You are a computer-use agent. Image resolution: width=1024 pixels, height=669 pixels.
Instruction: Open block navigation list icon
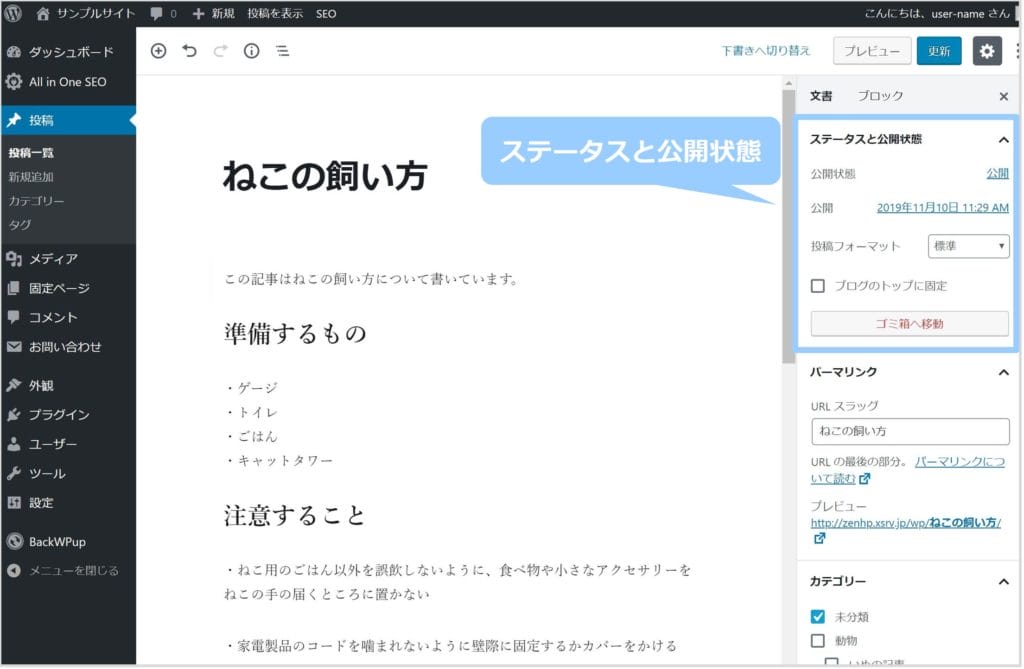tap(283, 51)
